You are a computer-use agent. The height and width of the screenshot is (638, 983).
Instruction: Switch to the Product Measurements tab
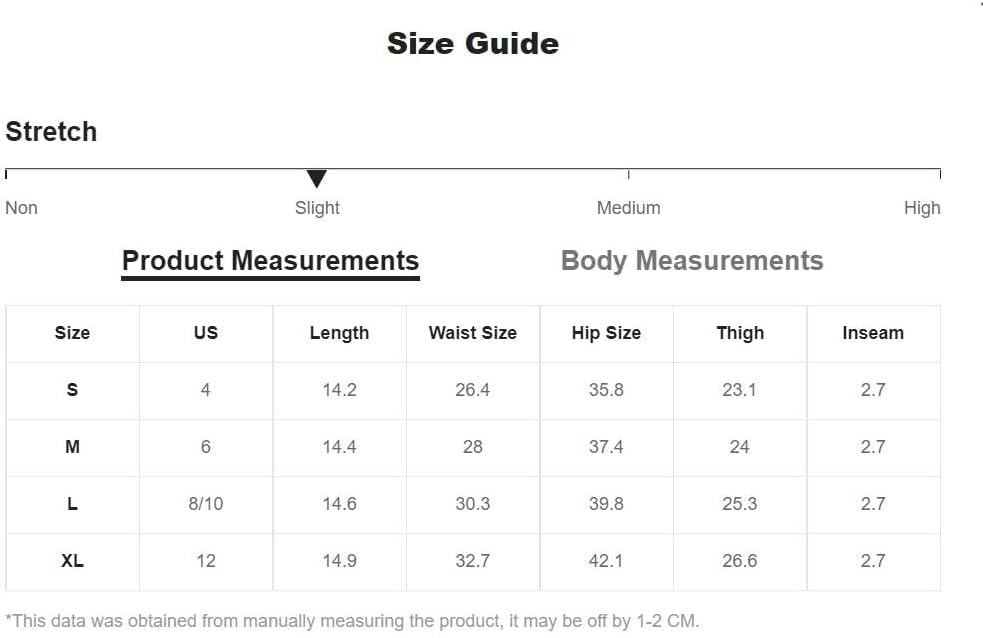[x=270, y=261]
